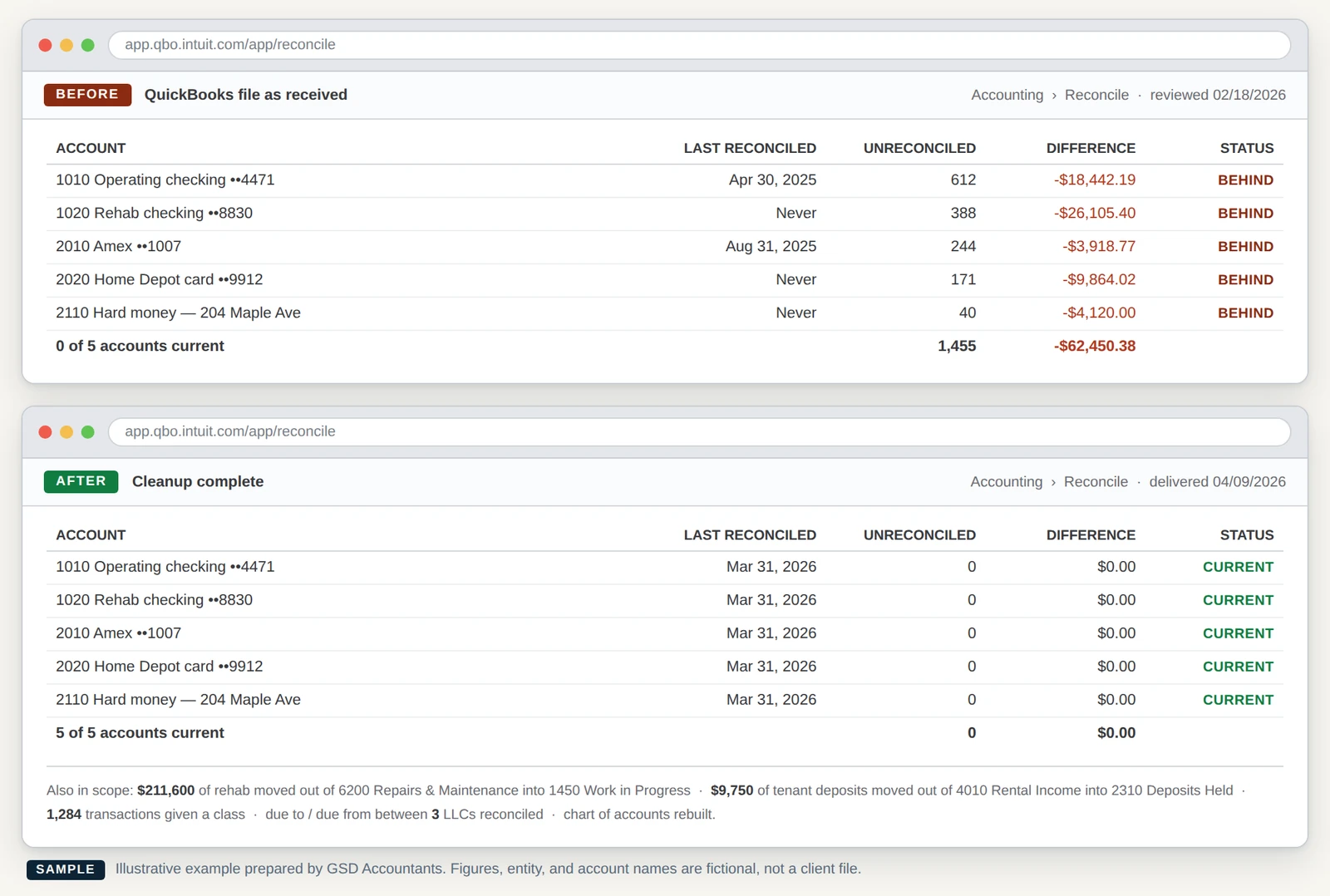This screenshot has height=896, width=1330.
Task: Close the BEFORE window with its red dot
Action: [x=46, y=45]
